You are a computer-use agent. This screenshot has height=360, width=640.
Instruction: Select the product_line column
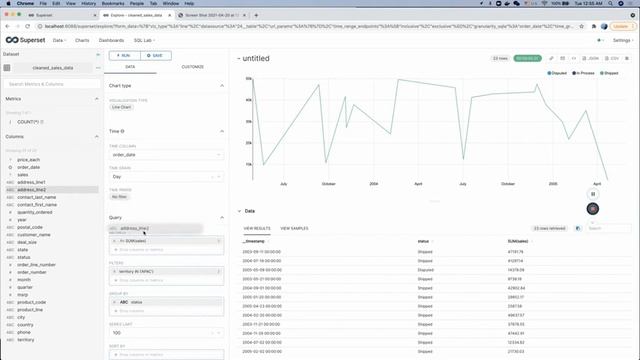(x=30, y=310)
